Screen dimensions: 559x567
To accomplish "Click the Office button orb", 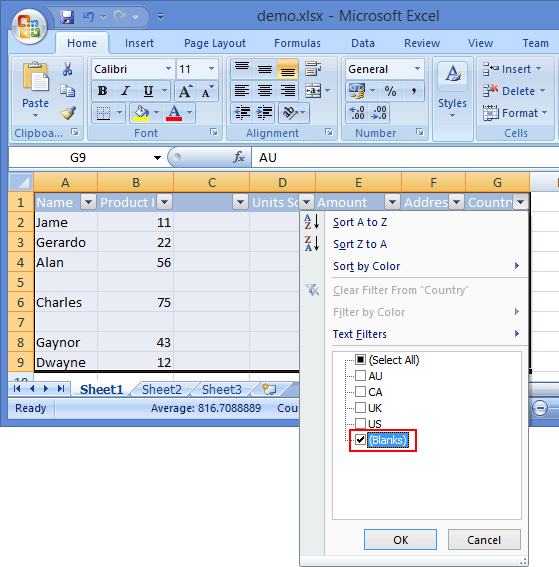I will click(29, 26).
